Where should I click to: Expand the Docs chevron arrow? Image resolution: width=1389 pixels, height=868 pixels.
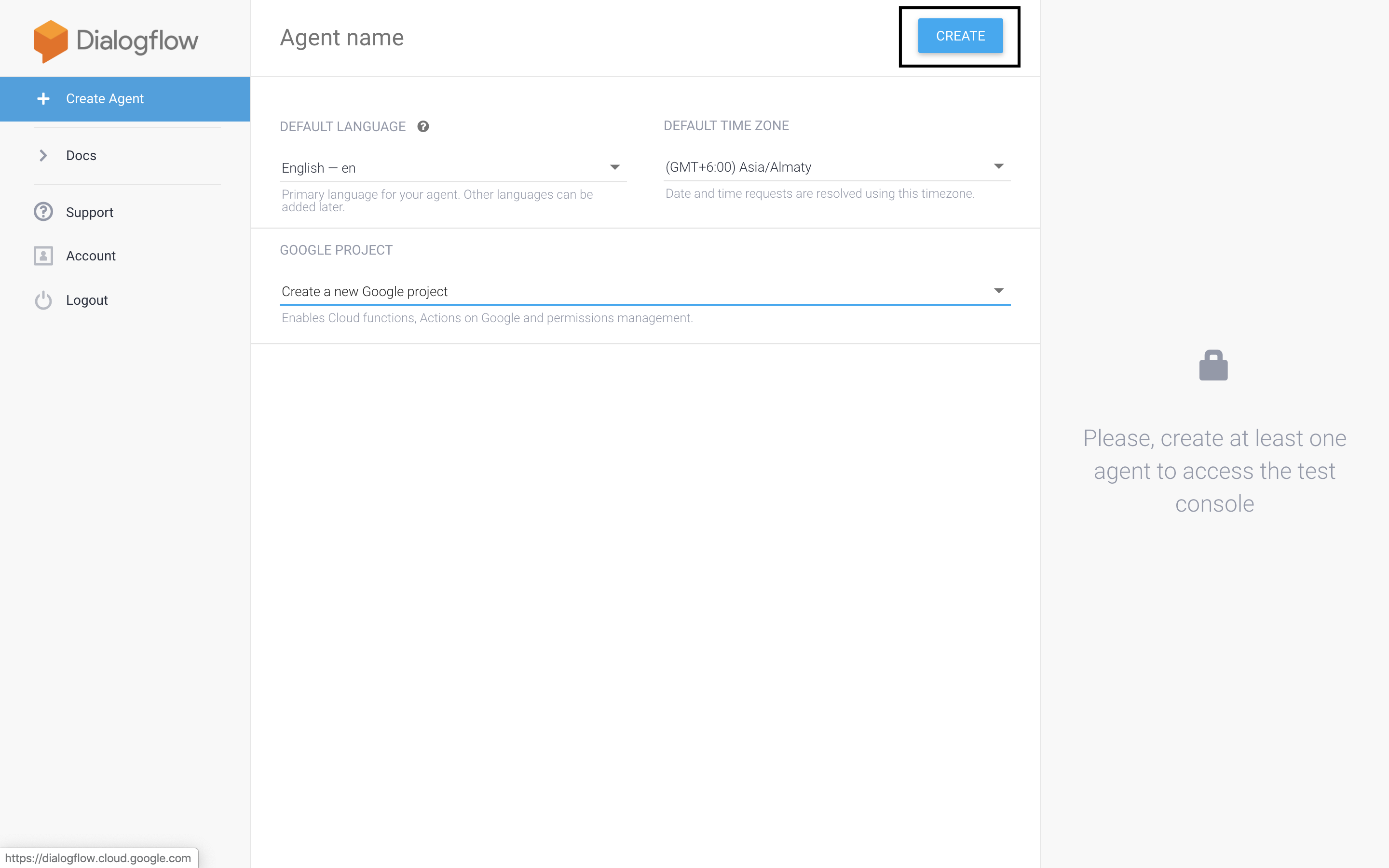(43, 156)
